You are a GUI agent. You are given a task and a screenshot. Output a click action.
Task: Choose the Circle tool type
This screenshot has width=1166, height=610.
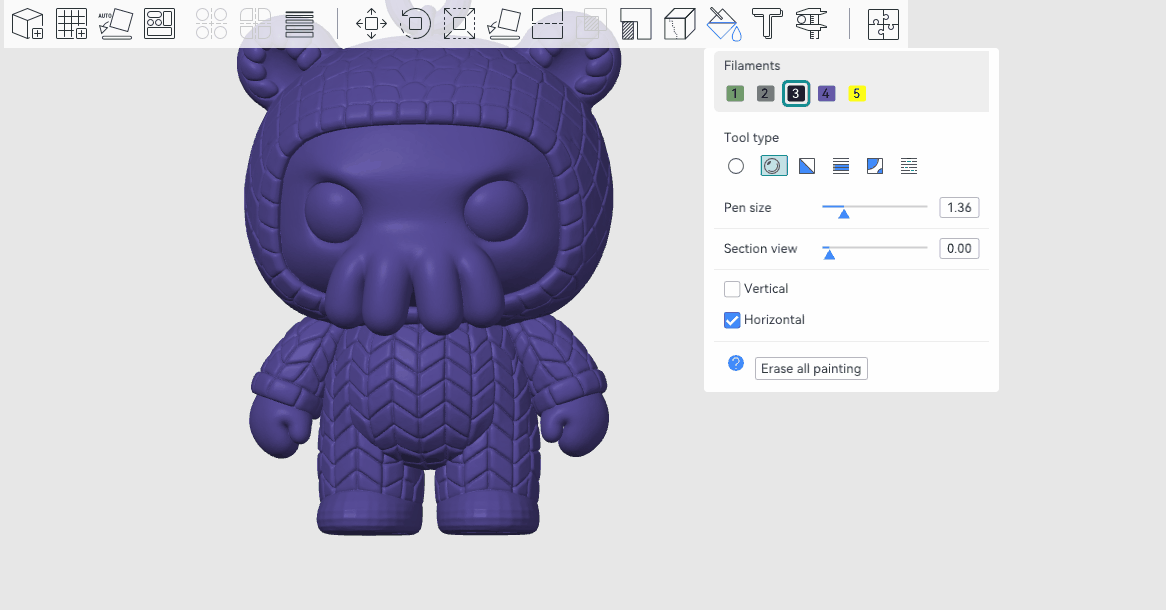[x=735, y=166]
